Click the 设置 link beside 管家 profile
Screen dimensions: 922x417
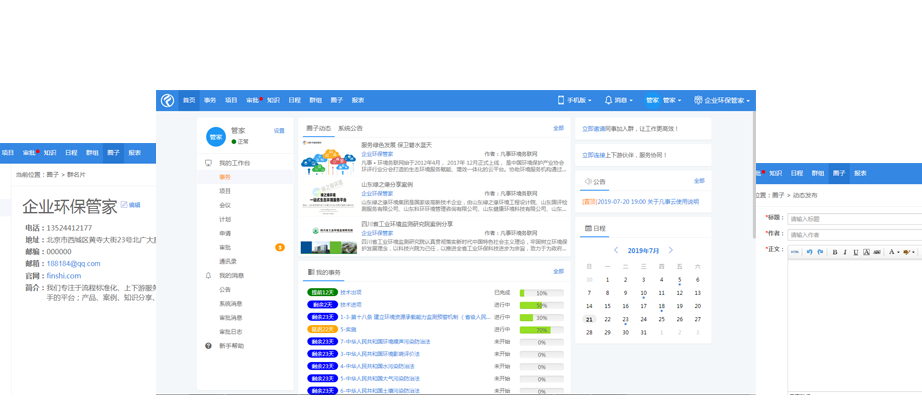click(279, 131)
